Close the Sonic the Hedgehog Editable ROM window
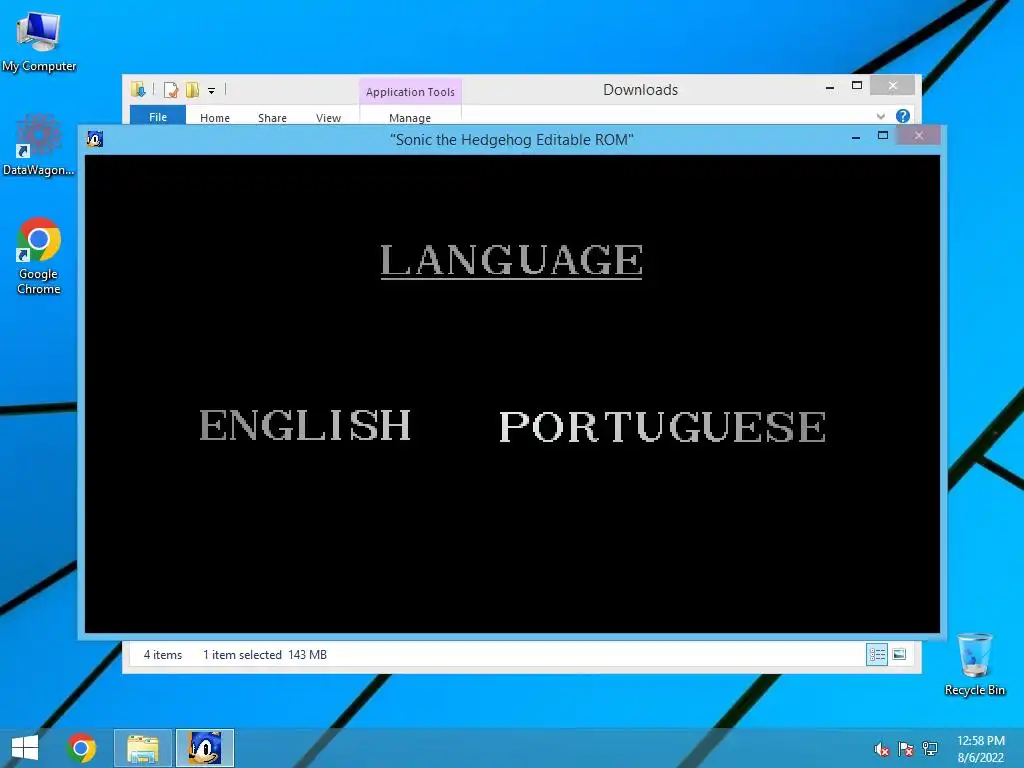The width and height of the screenshot is (1024, 768). pyautogui.click(x=919, y=136)
